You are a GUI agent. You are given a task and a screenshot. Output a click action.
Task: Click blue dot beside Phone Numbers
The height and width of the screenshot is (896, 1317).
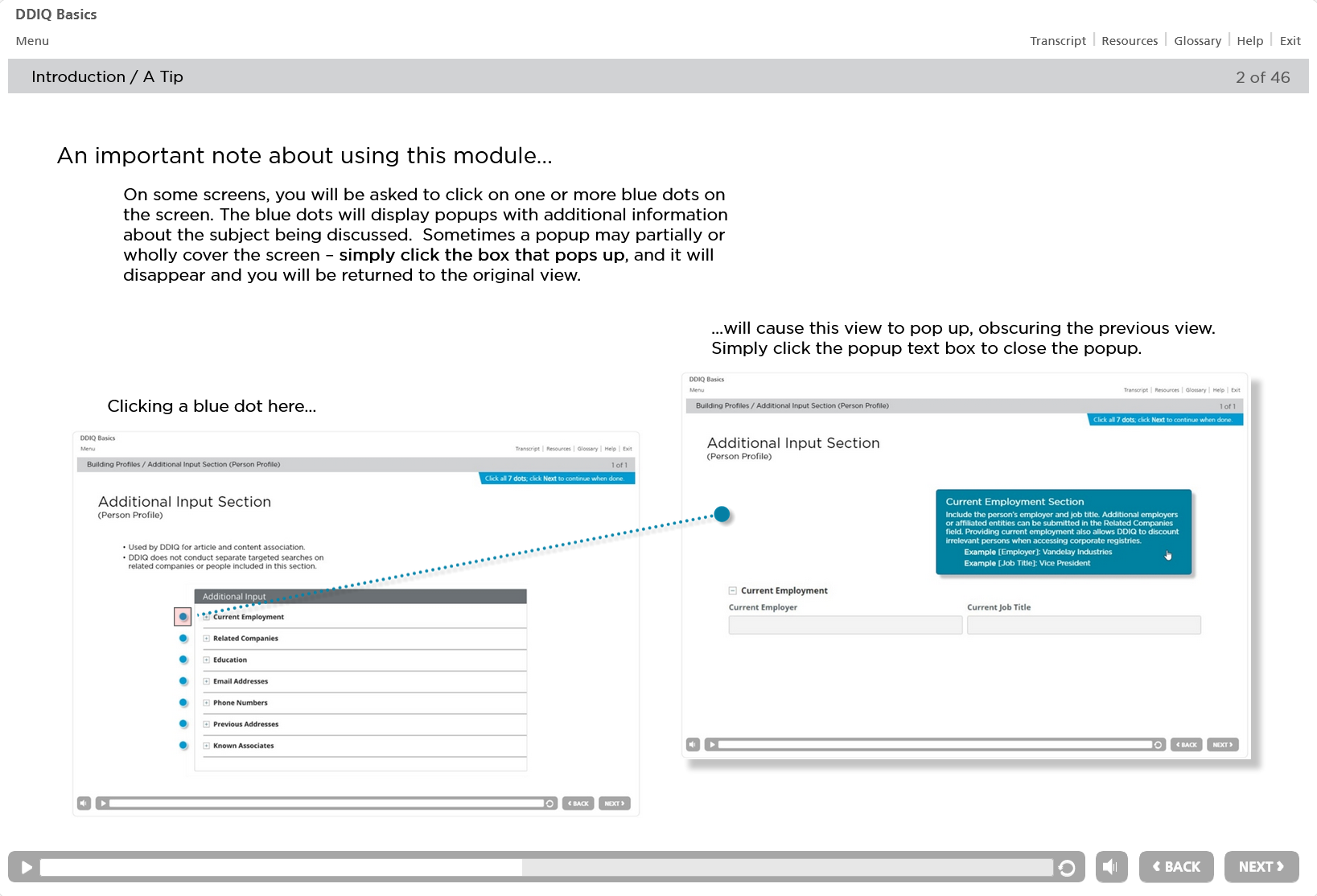183,703
